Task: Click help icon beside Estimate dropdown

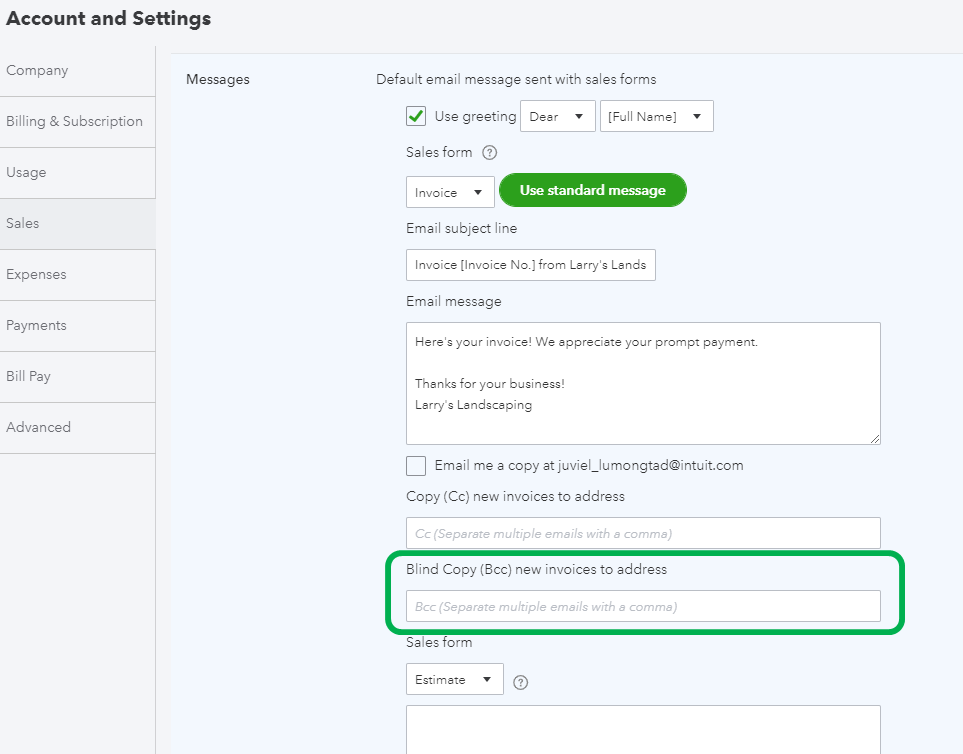Action: click(x=520, y=682)
